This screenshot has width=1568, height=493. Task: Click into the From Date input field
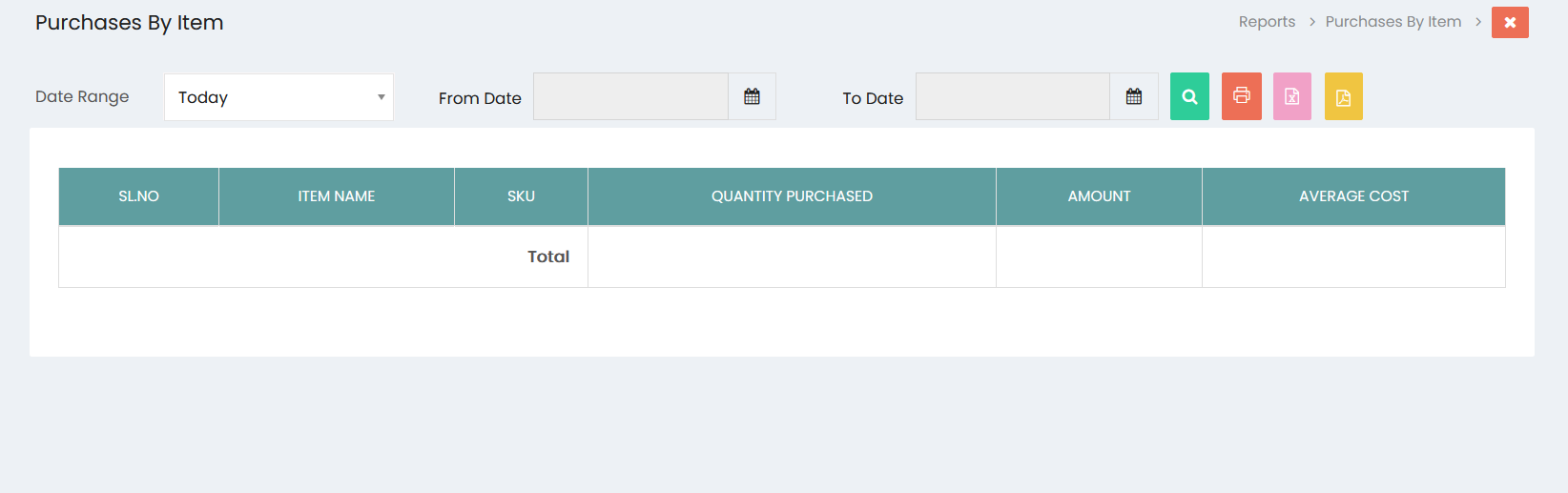[630, 96]
